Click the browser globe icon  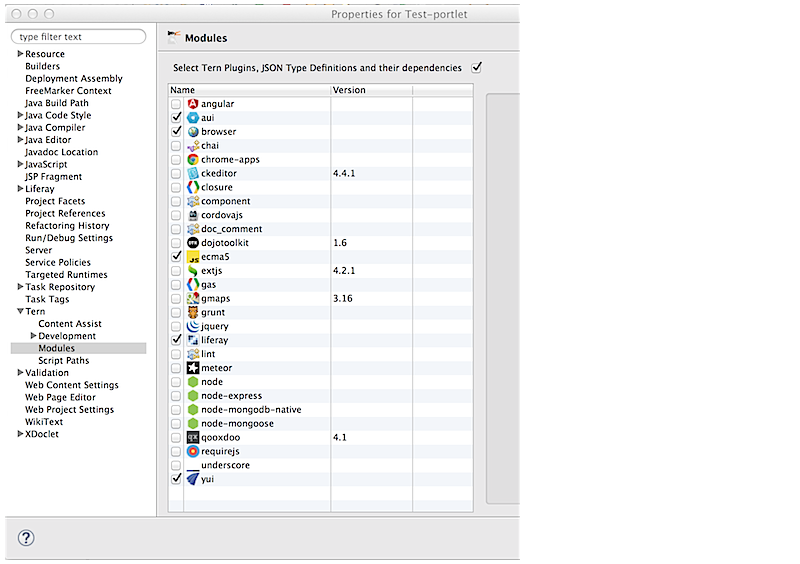pyautogui.click(x=193, y=132)
